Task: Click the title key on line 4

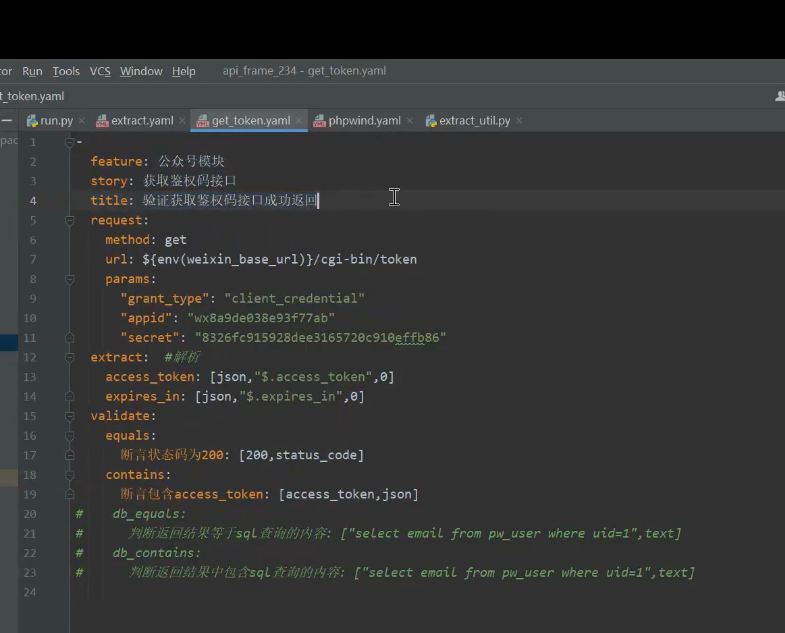Action: click(x=109, y=200)
